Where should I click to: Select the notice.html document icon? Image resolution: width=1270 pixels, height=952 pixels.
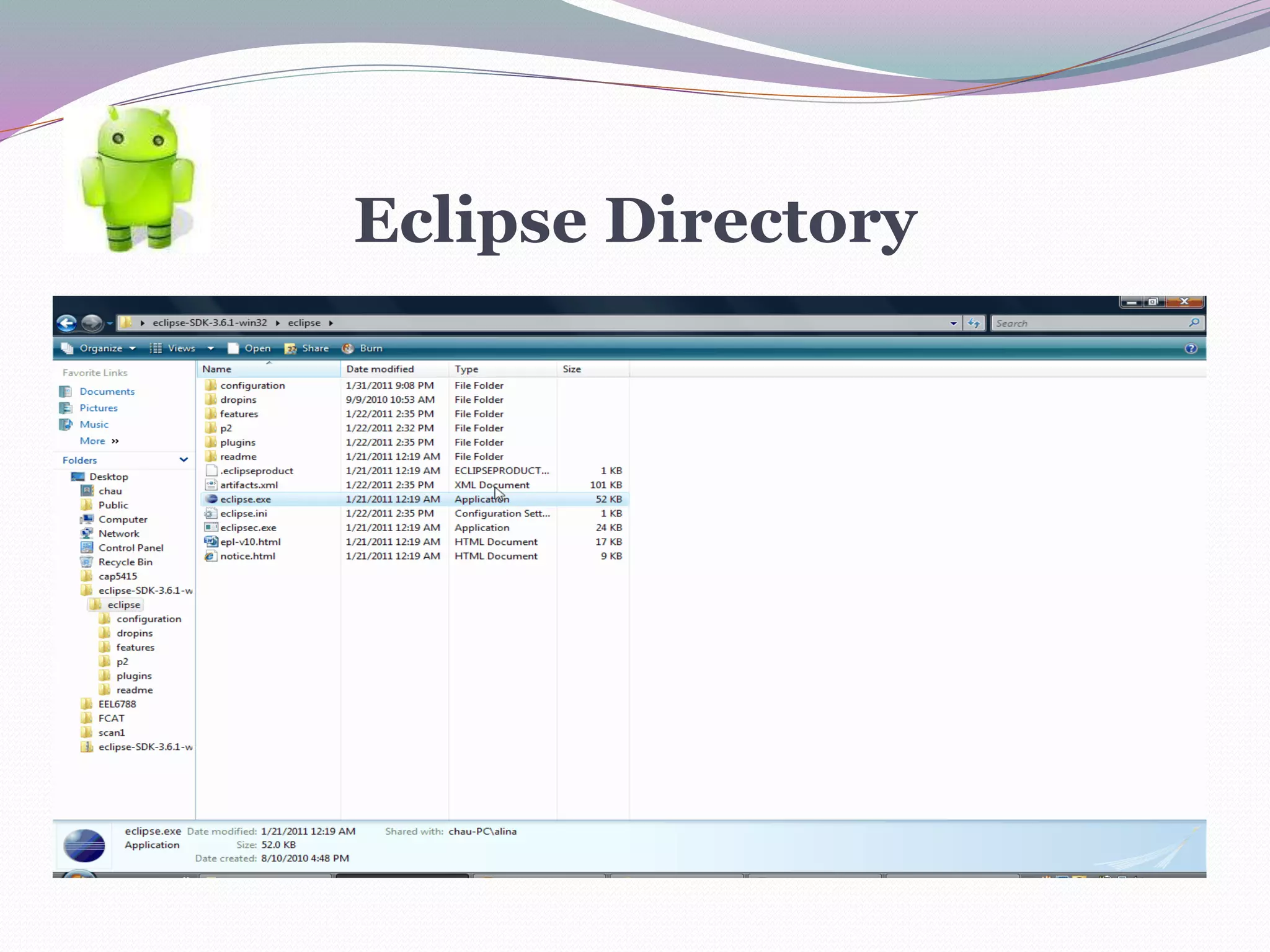(x=211, y=556)
